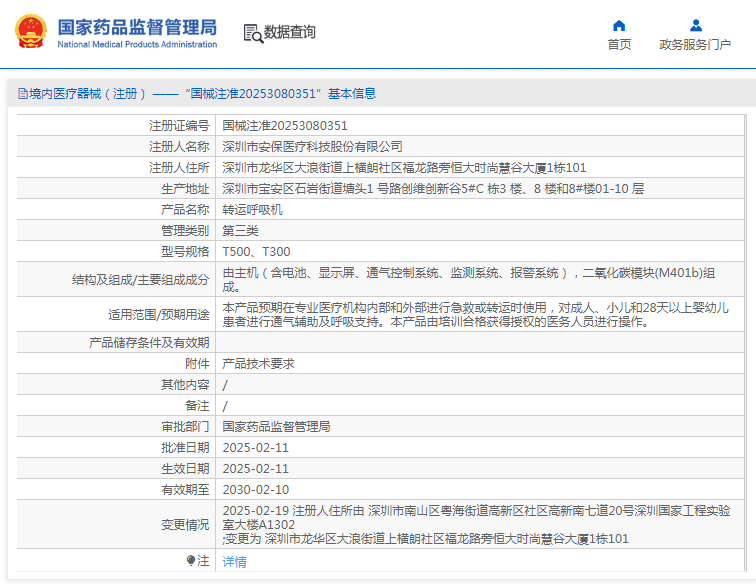Select the model spec T500、T300 cell

click(x=256, y=252)
